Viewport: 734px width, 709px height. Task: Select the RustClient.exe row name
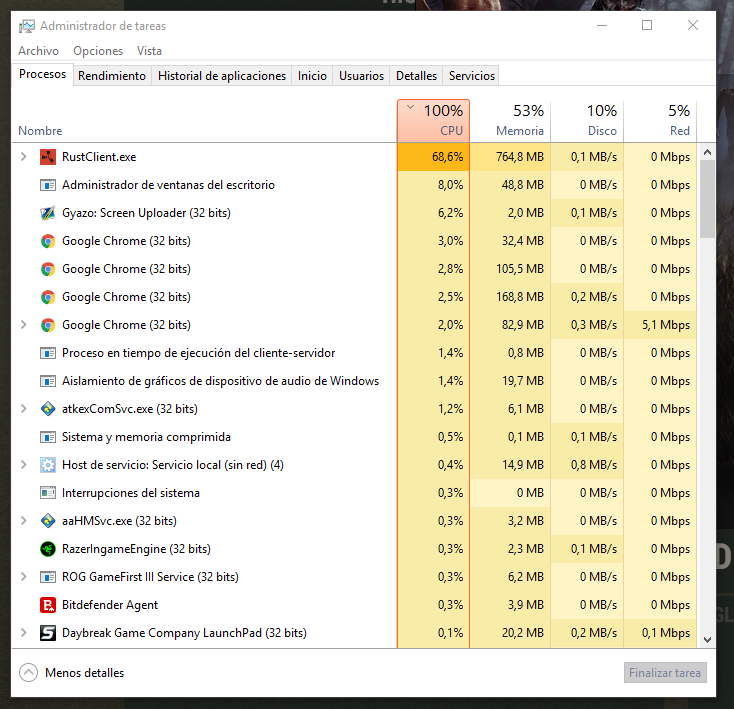[x=99, y=157]
